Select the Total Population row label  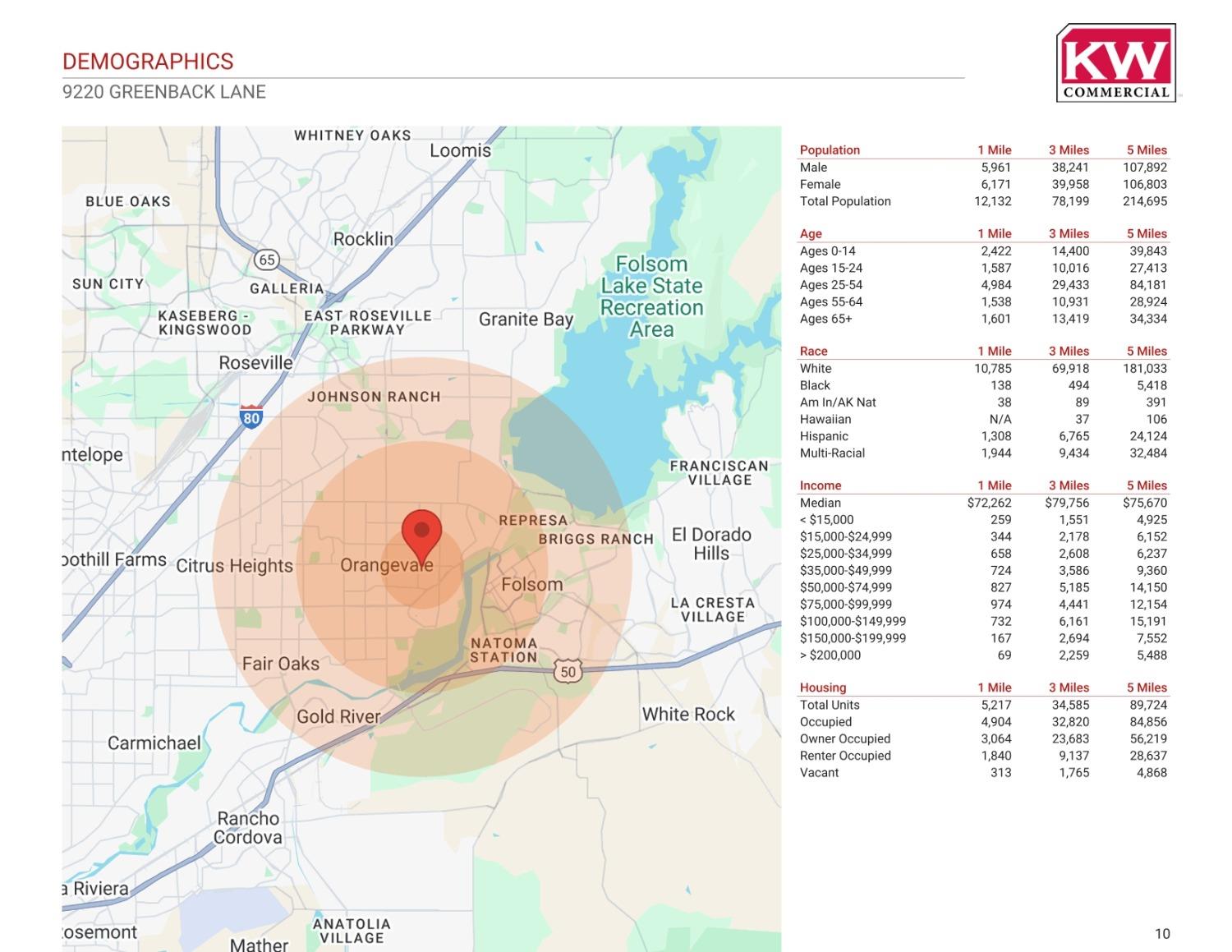[x=845, y=201]
